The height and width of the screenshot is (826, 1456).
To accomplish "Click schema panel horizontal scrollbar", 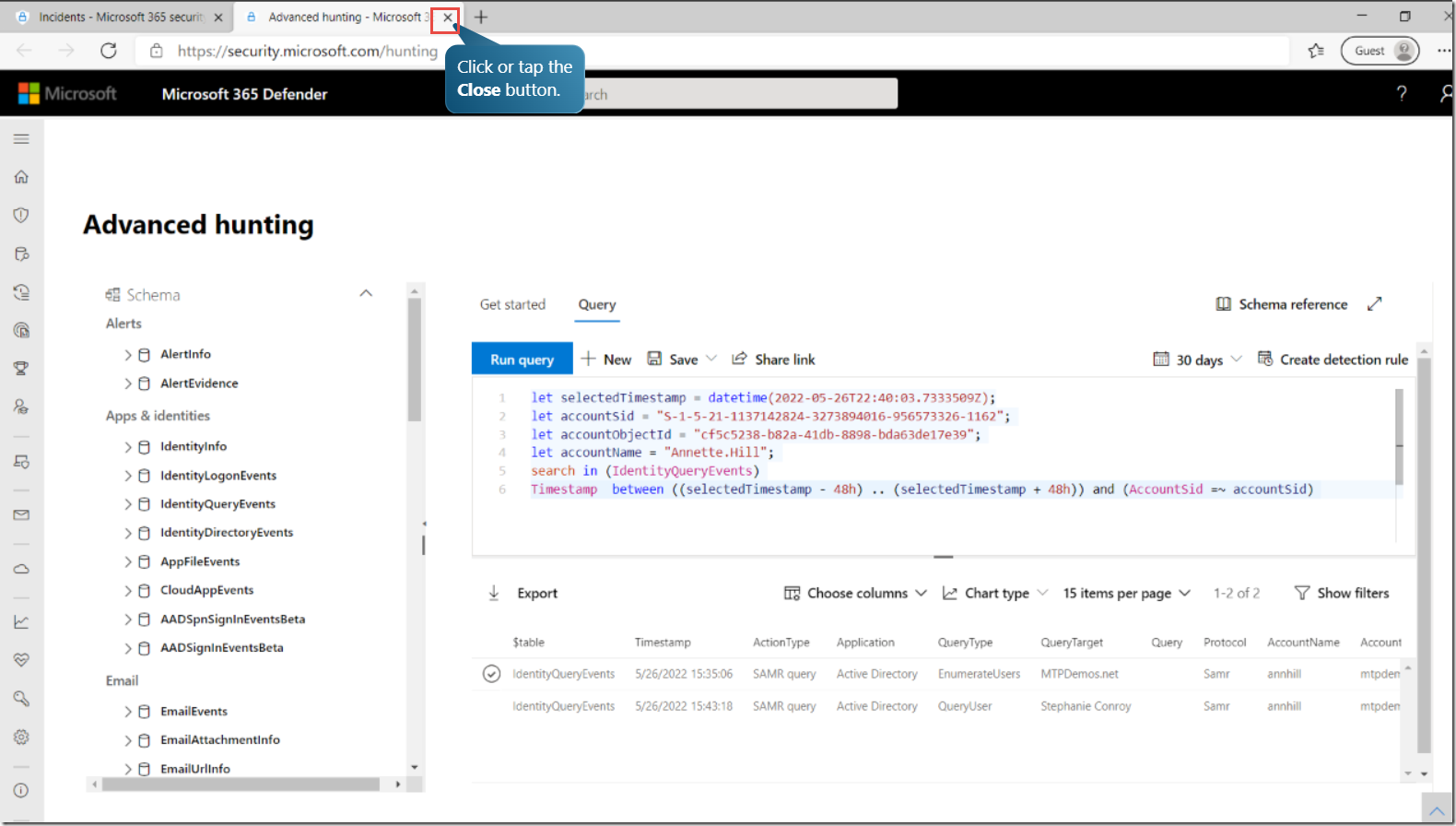I will click(x=241, y=784).
